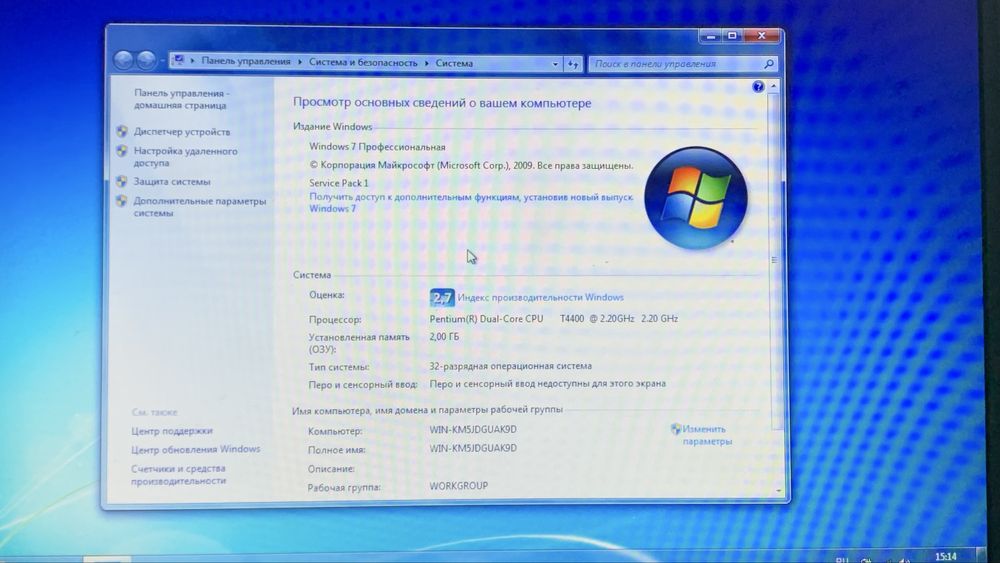
Task: Click Компьютер value WIN-KM5JDGUAK9D
Action: 473,430
